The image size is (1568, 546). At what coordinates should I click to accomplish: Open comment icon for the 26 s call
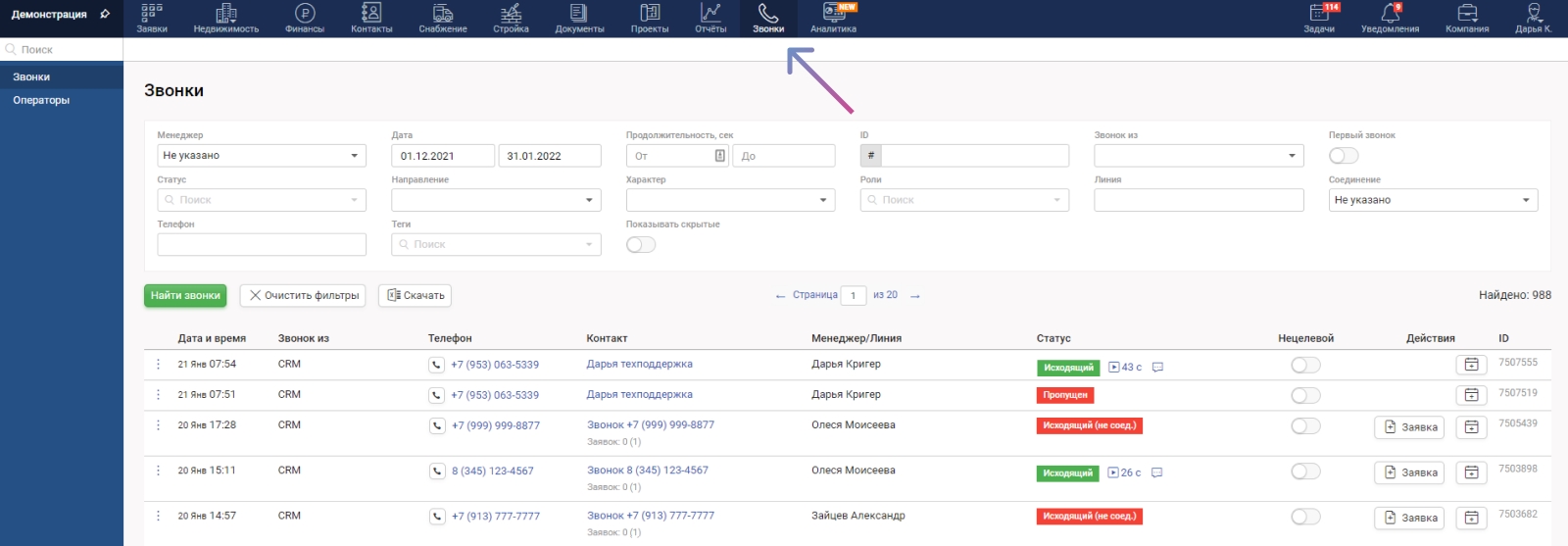point(1157,472)
